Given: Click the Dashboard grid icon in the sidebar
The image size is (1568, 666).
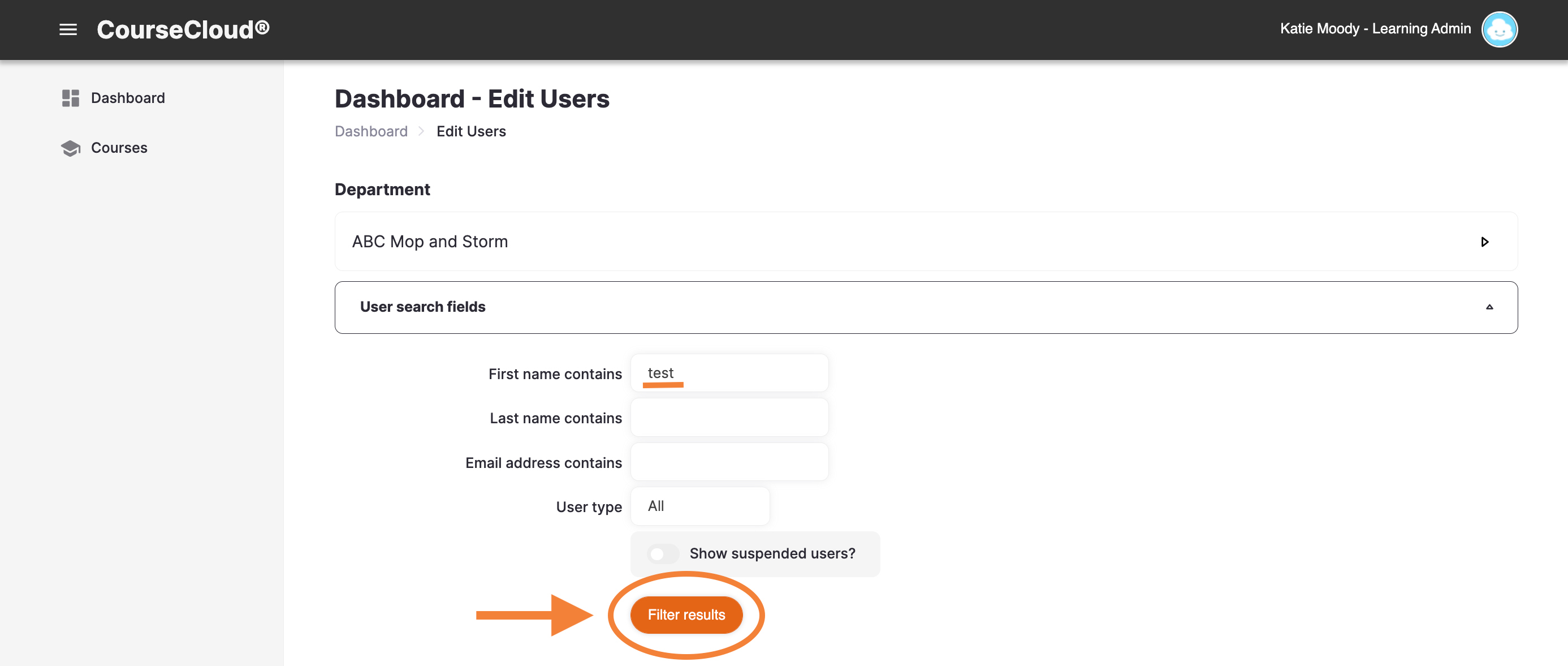Looking at the screenshot, I should click(x=71, y=98).
